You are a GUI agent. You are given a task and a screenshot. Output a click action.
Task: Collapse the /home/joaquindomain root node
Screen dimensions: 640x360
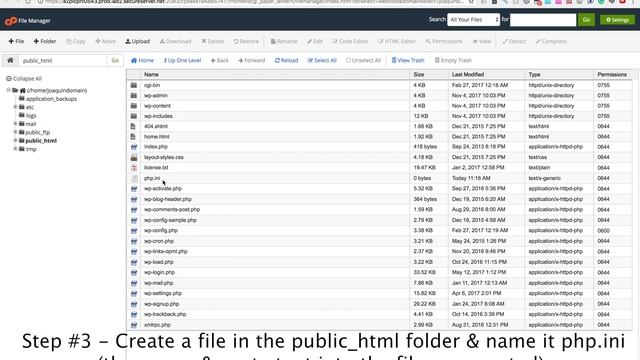pyautogui.click(x=8, y=90)
